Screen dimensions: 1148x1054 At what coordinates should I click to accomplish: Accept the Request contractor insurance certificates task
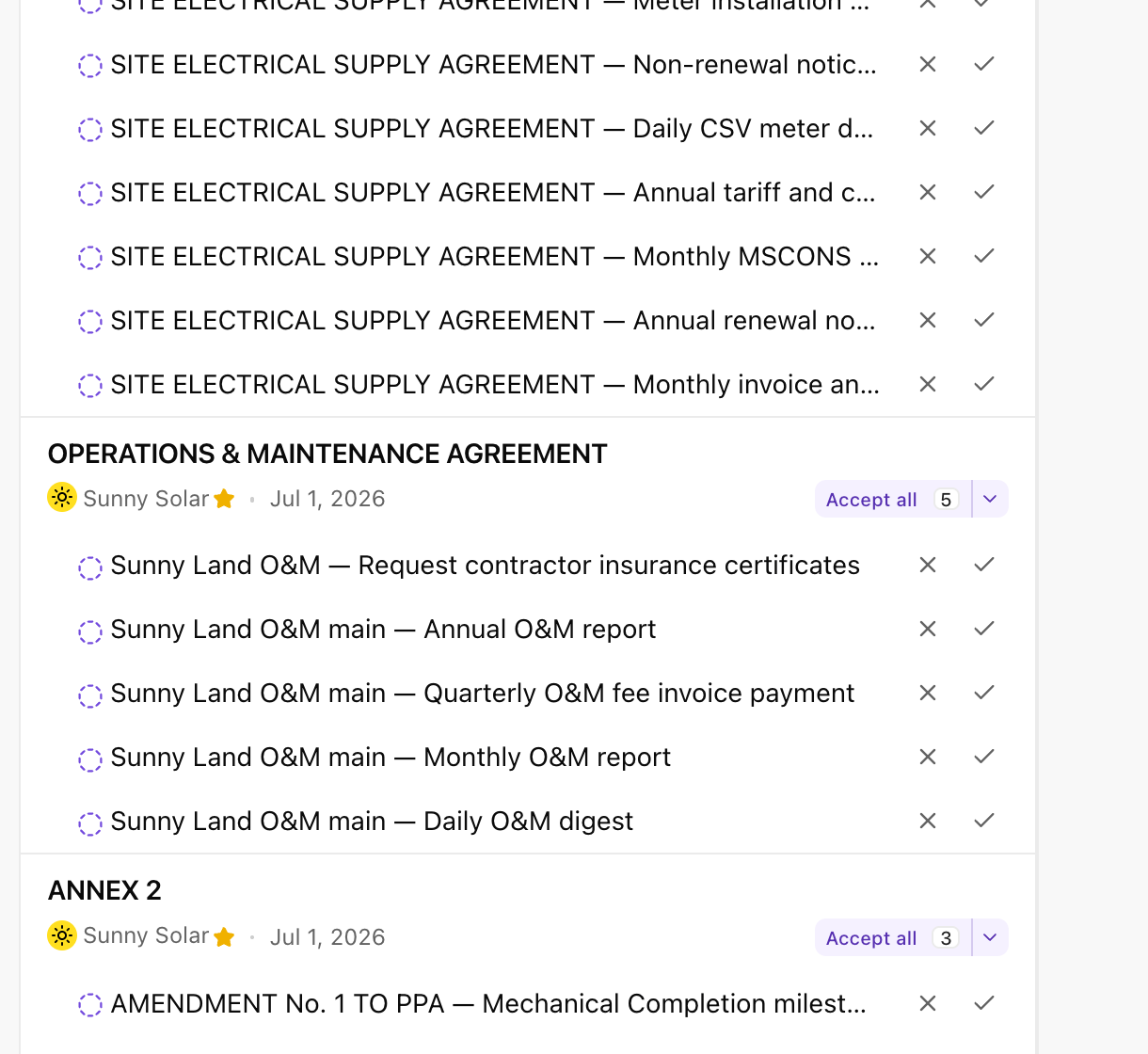click(984, 565)
